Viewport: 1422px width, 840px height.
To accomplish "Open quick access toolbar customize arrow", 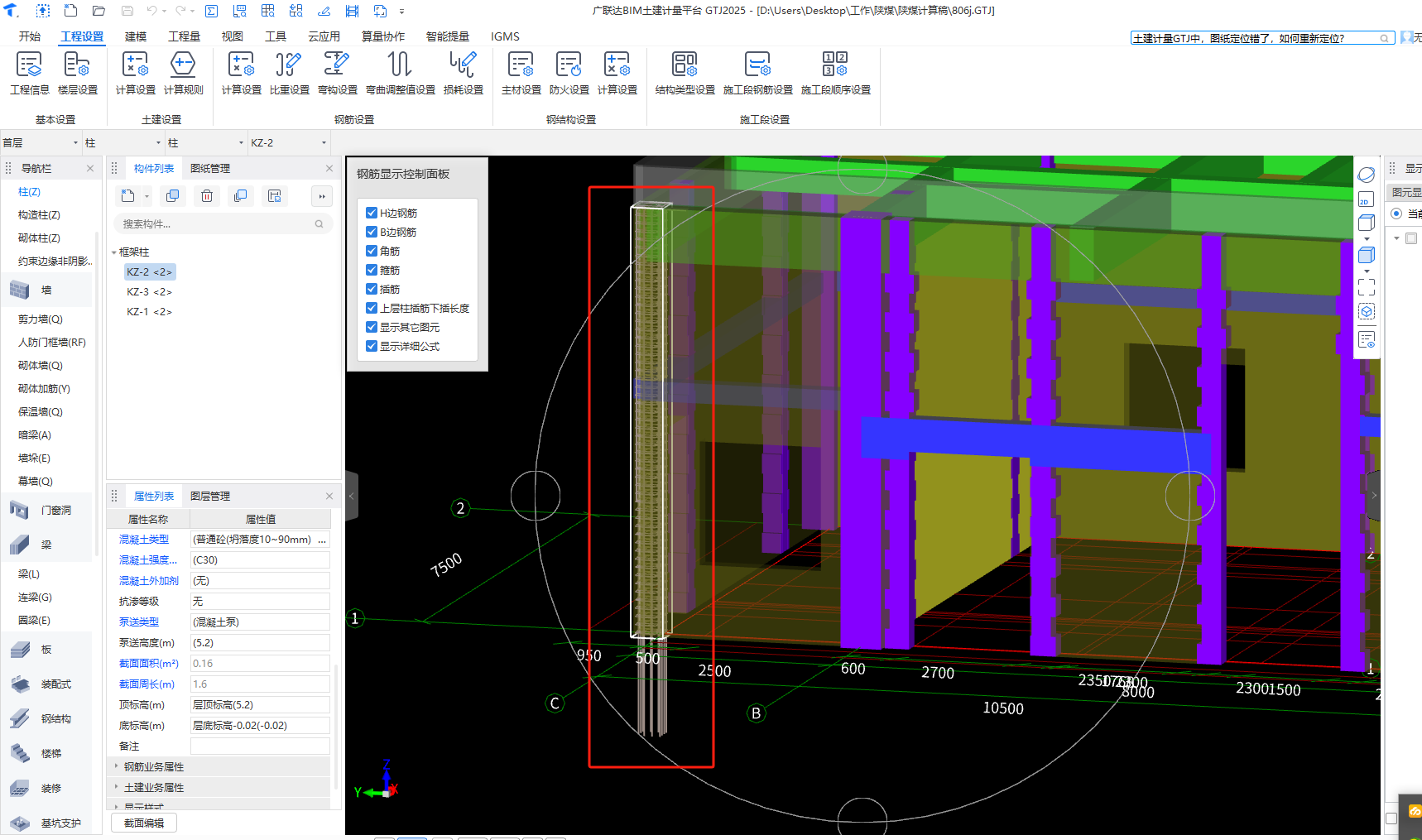I will click(x=402, y=11).
